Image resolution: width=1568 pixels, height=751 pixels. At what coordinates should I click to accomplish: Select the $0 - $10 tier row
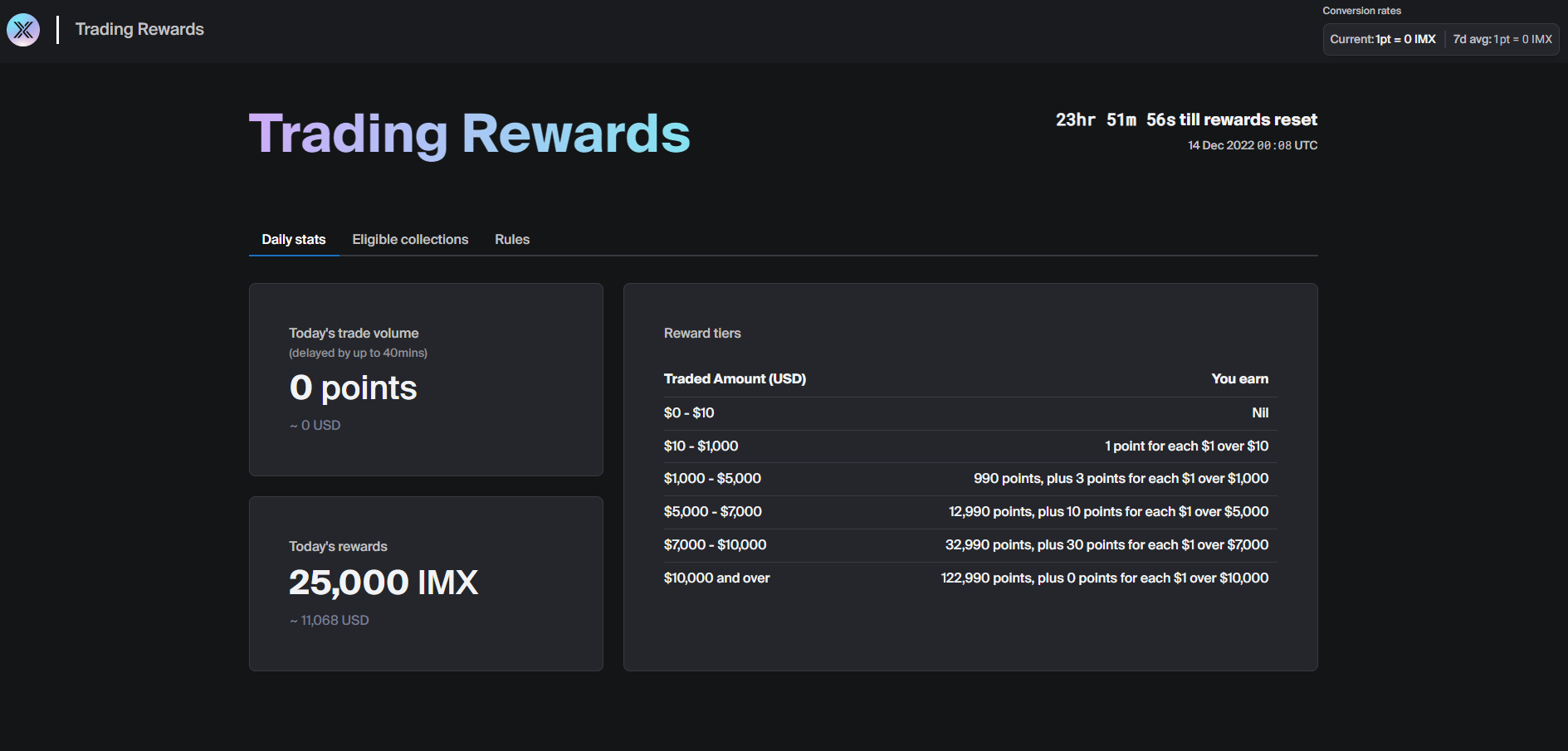(x=969, y=412)
